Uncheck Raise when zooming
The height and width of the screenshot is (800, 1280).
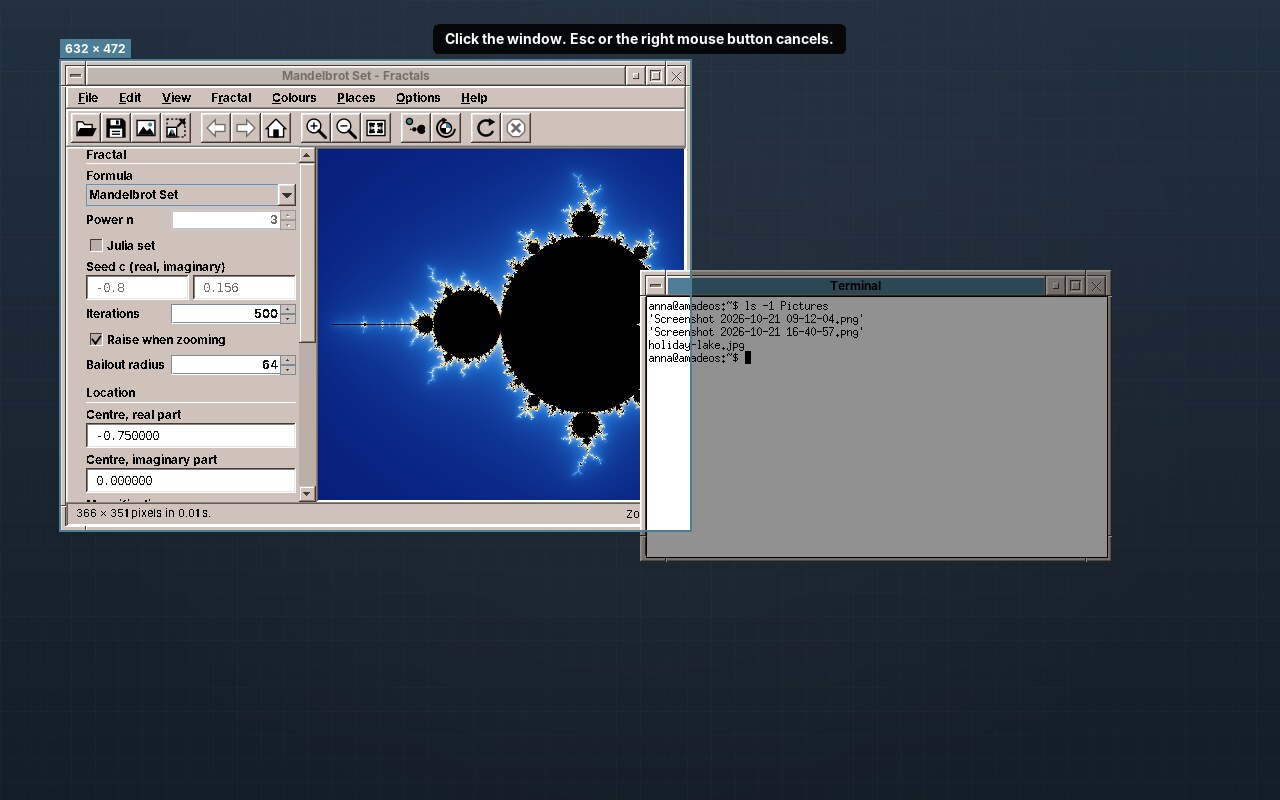(x=96, y=339)
